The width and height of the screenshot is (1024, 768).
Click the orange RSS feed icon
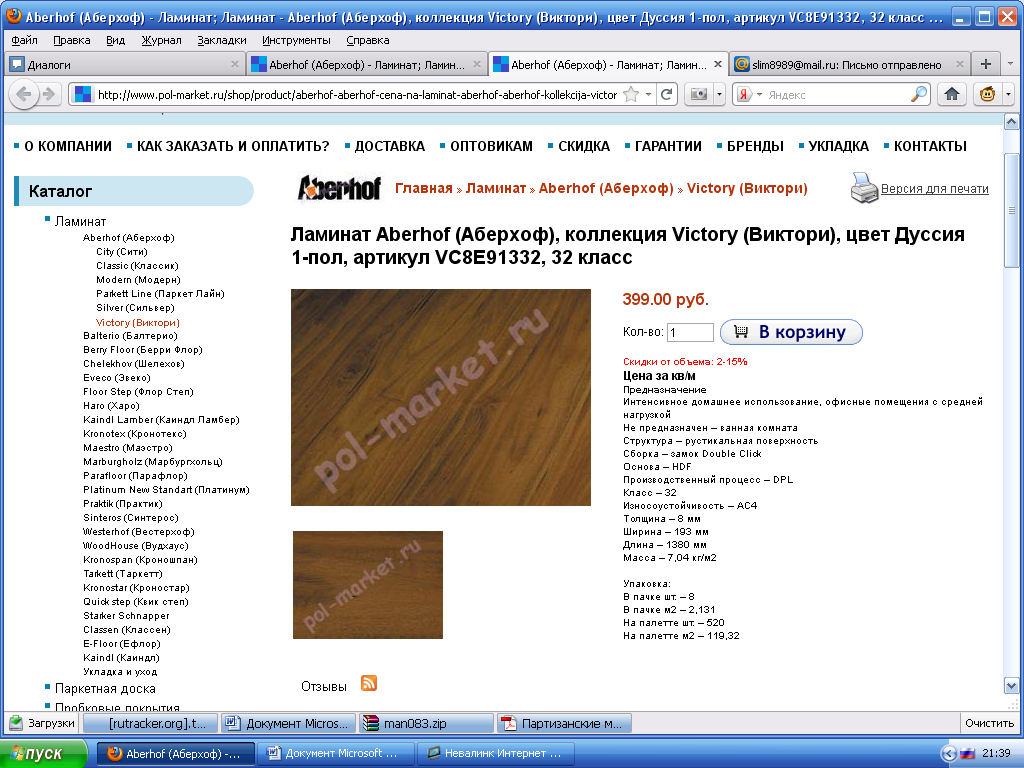click(369, 683)
